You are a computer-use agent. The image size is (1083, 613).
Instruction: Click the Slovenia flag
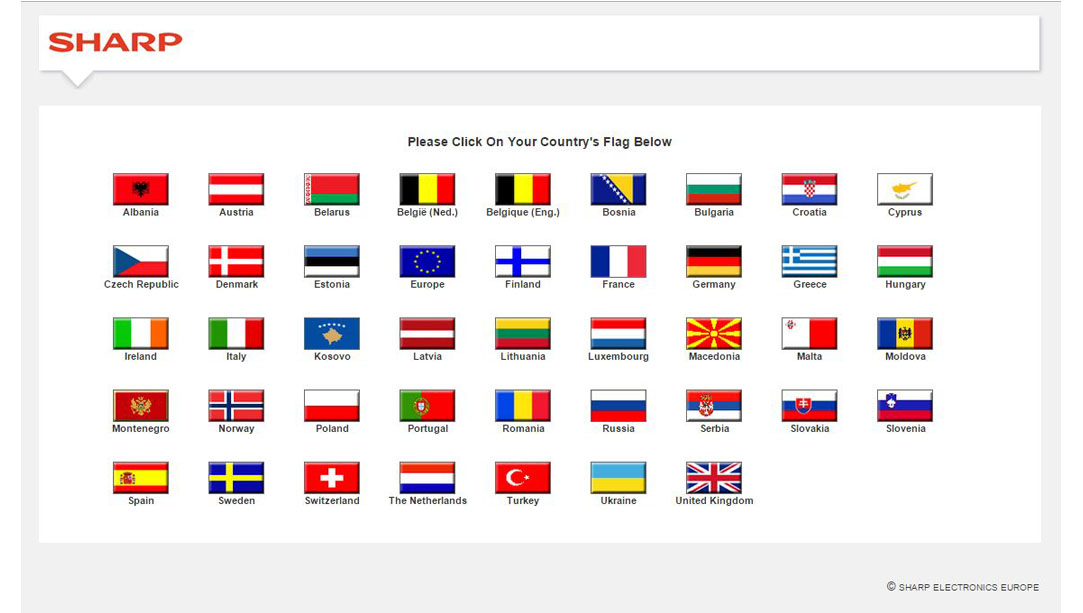click(x=905, y=405)
